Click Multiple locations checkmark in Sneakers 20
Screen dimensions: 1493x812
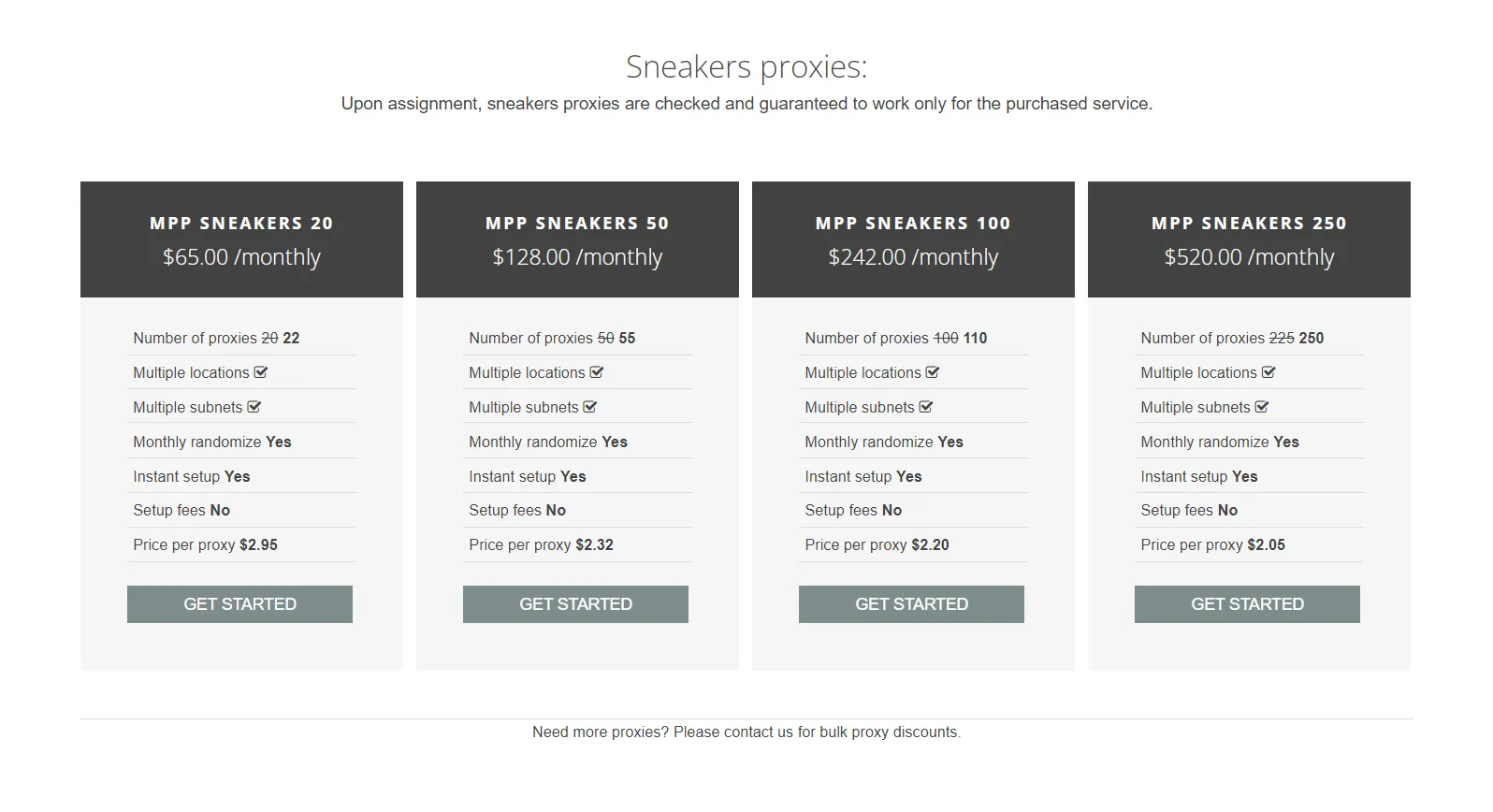pyautogui.click(x=261, y=372)
